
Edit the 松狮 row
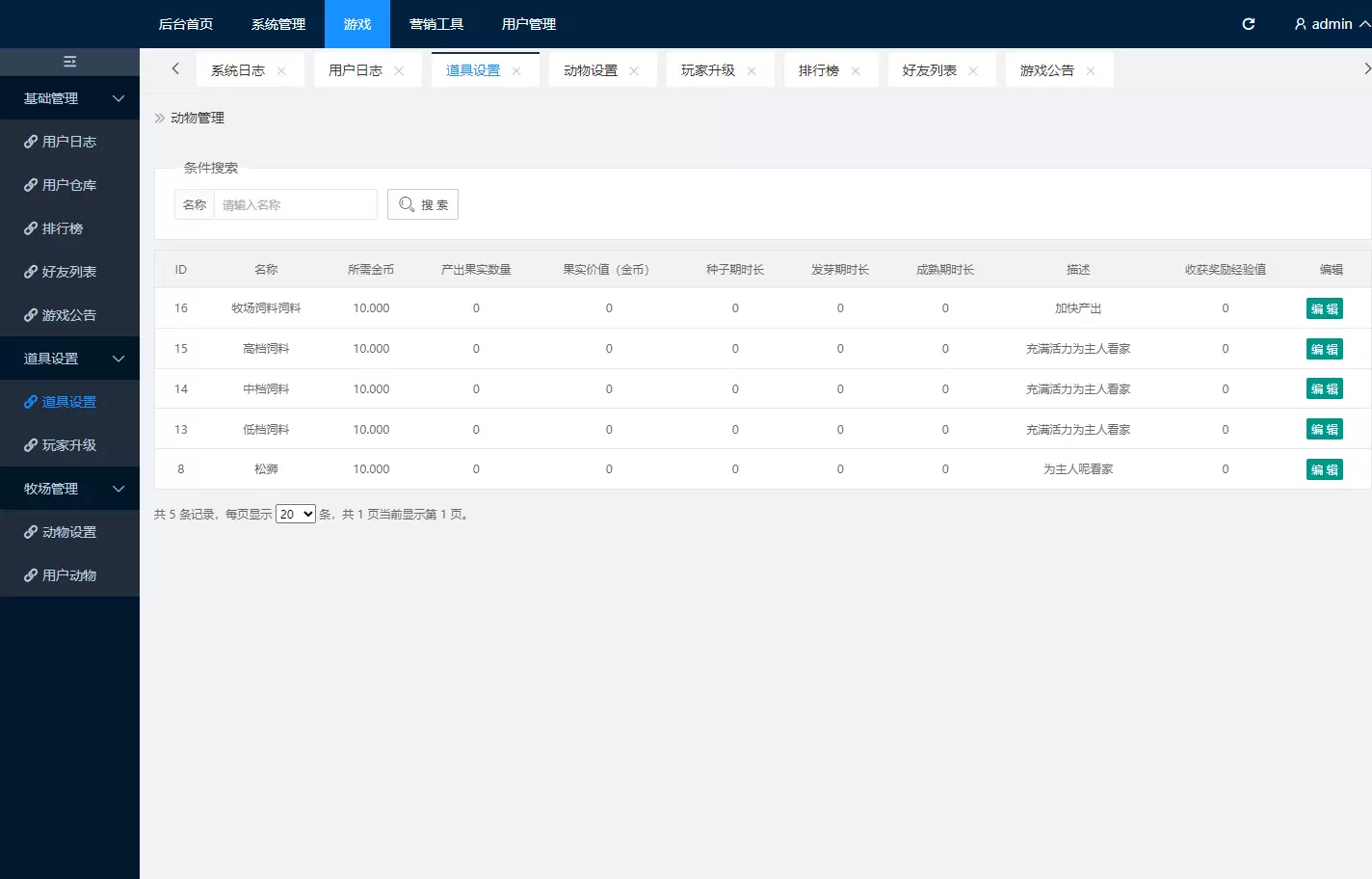click(1324, 469)
